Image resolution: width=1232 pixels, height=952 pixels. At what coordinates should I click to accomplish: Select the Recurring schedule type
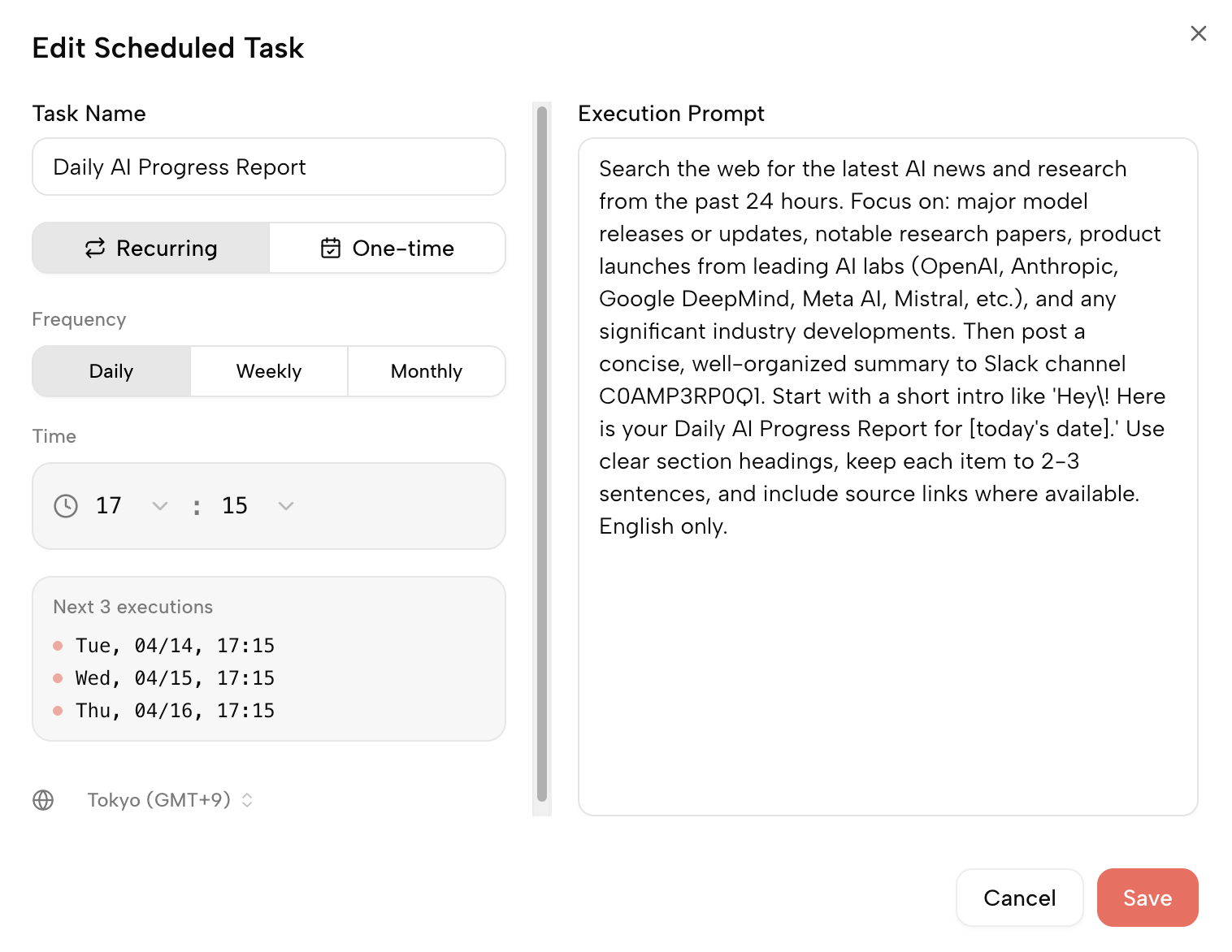[151, 249]
